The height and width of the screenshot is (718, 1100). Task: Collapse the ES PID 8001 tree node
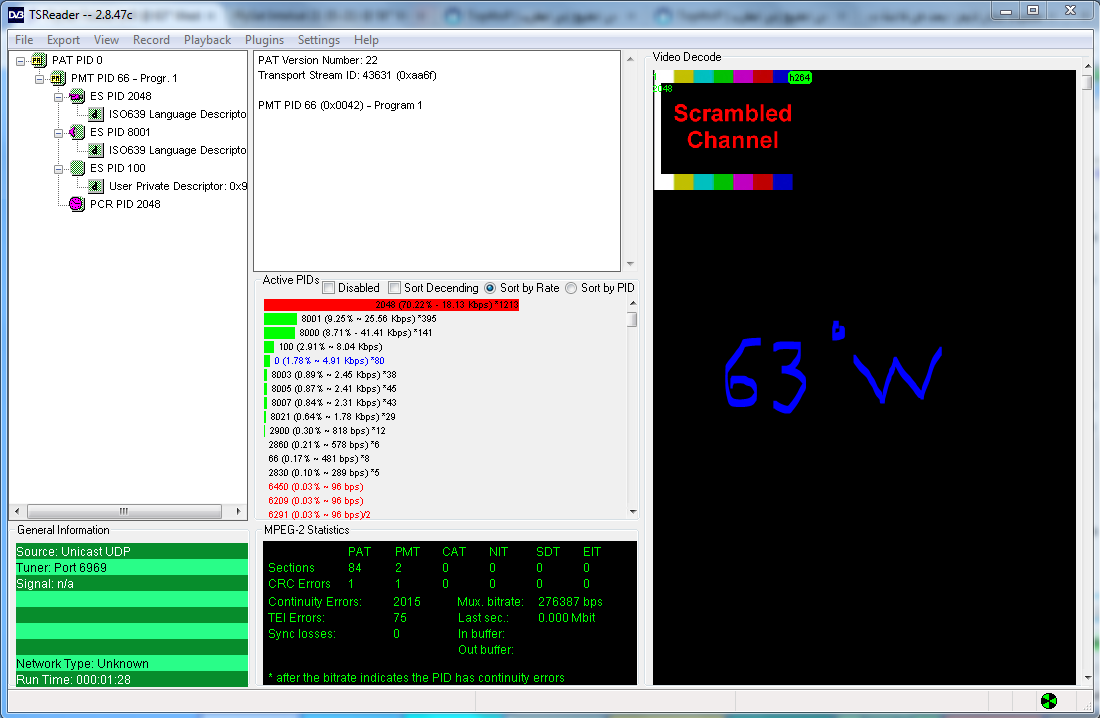[59, 132]
